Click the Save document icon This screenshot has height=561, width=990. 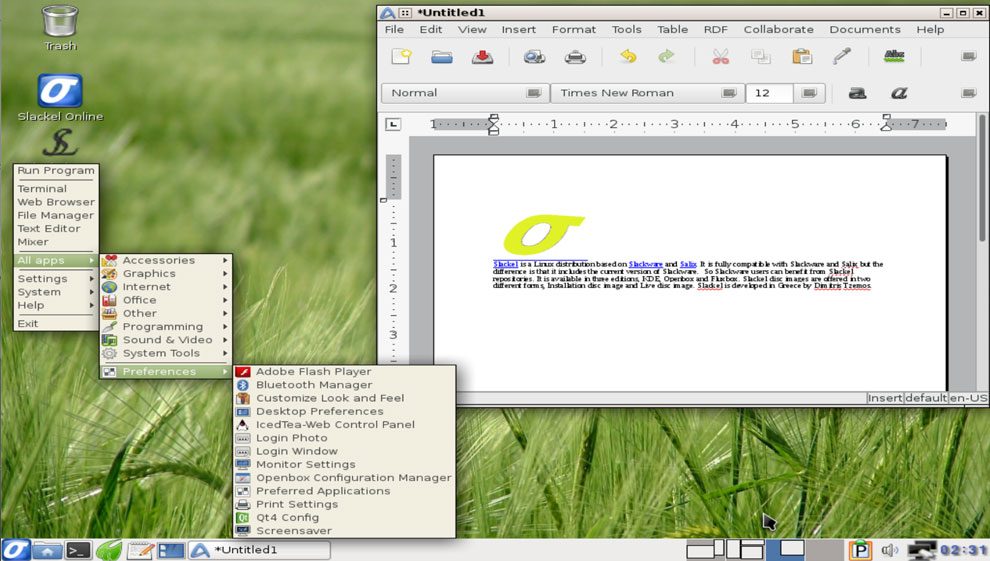[x=482, y=57]
